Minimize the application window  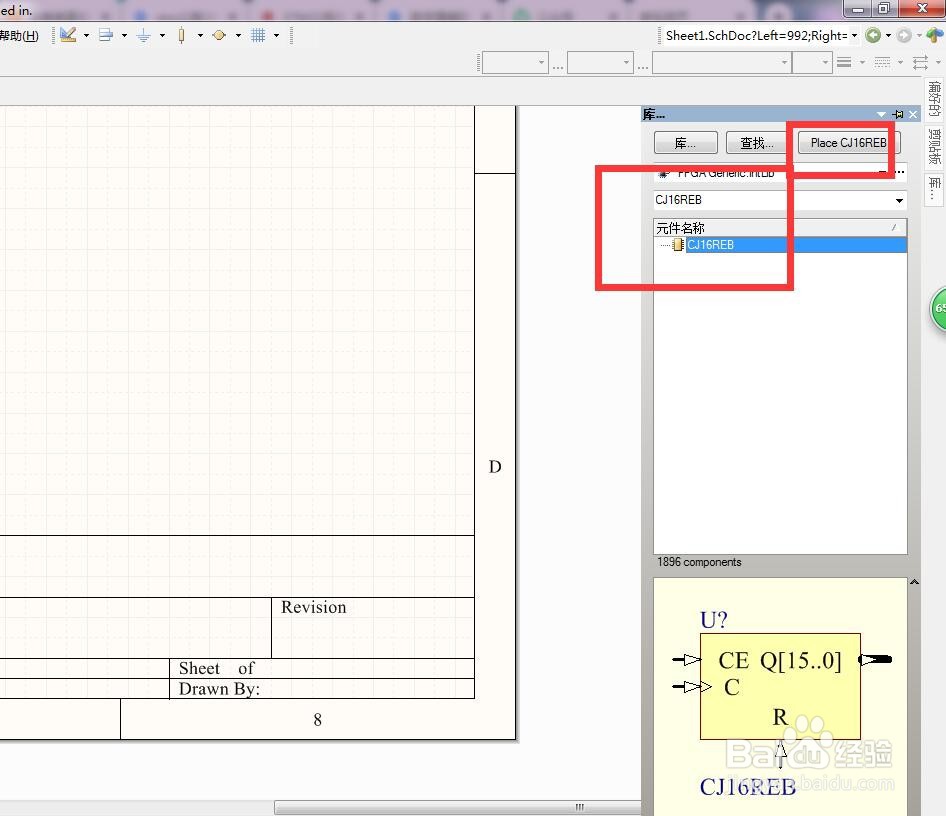click(x=857, y=8)
